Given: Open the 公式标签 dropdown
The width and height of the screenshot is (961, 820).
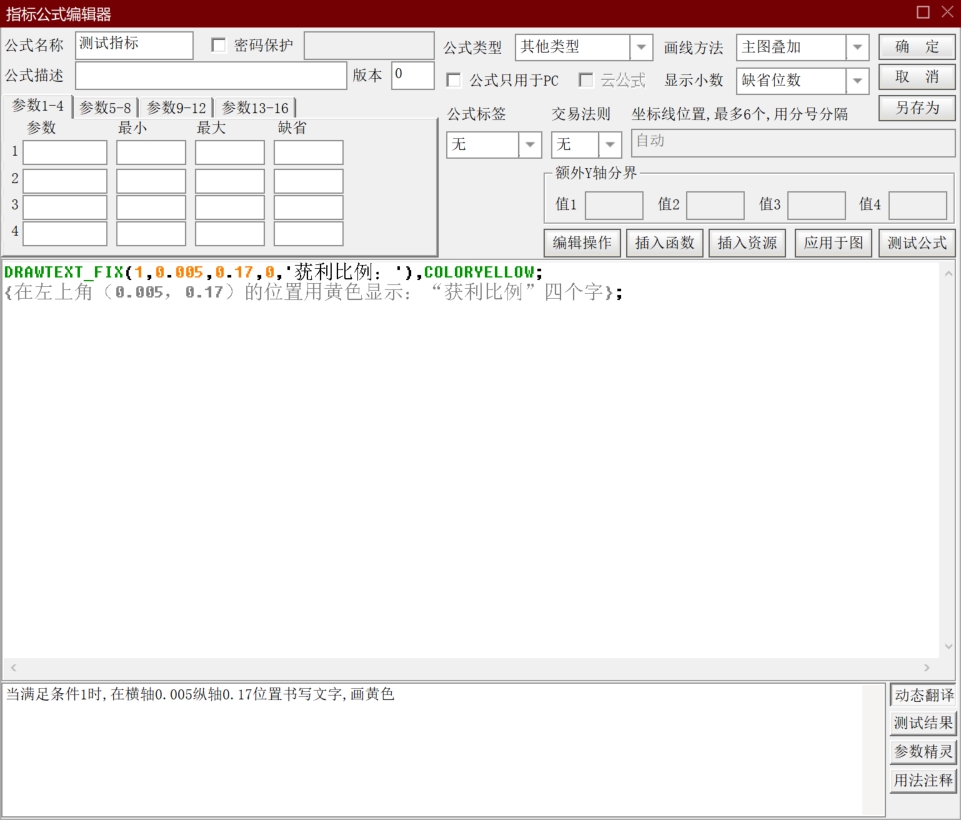Looking at the screenshot, I should (x=530, y=145).
